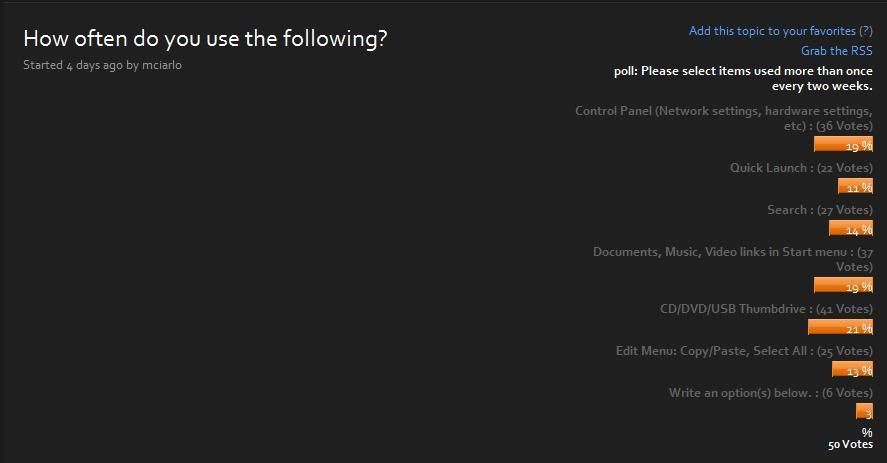
Task: Click the "Grab the RSS" link
Action: (836, 51)
